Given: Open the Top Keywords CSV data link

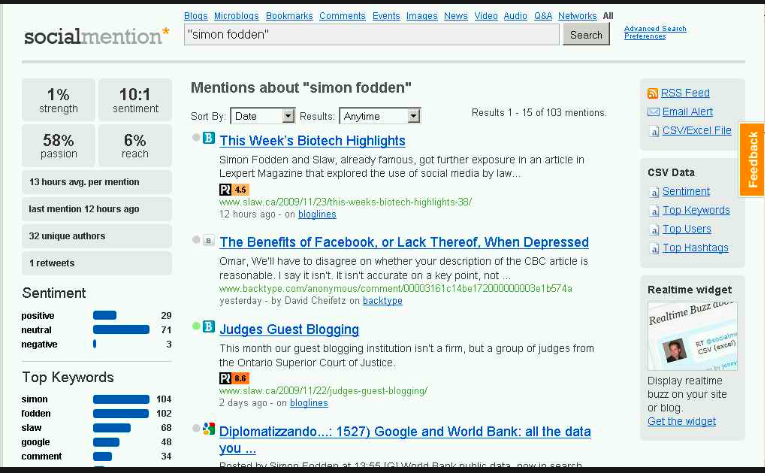Looking at the screenshot, I should point(696,210).
